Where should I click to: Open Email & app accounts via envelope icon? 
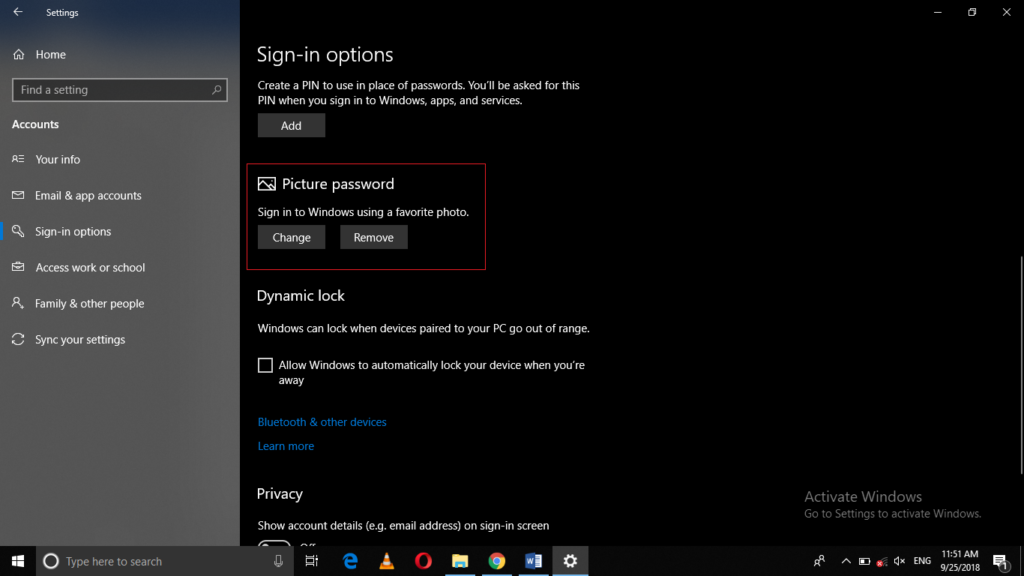18,195
